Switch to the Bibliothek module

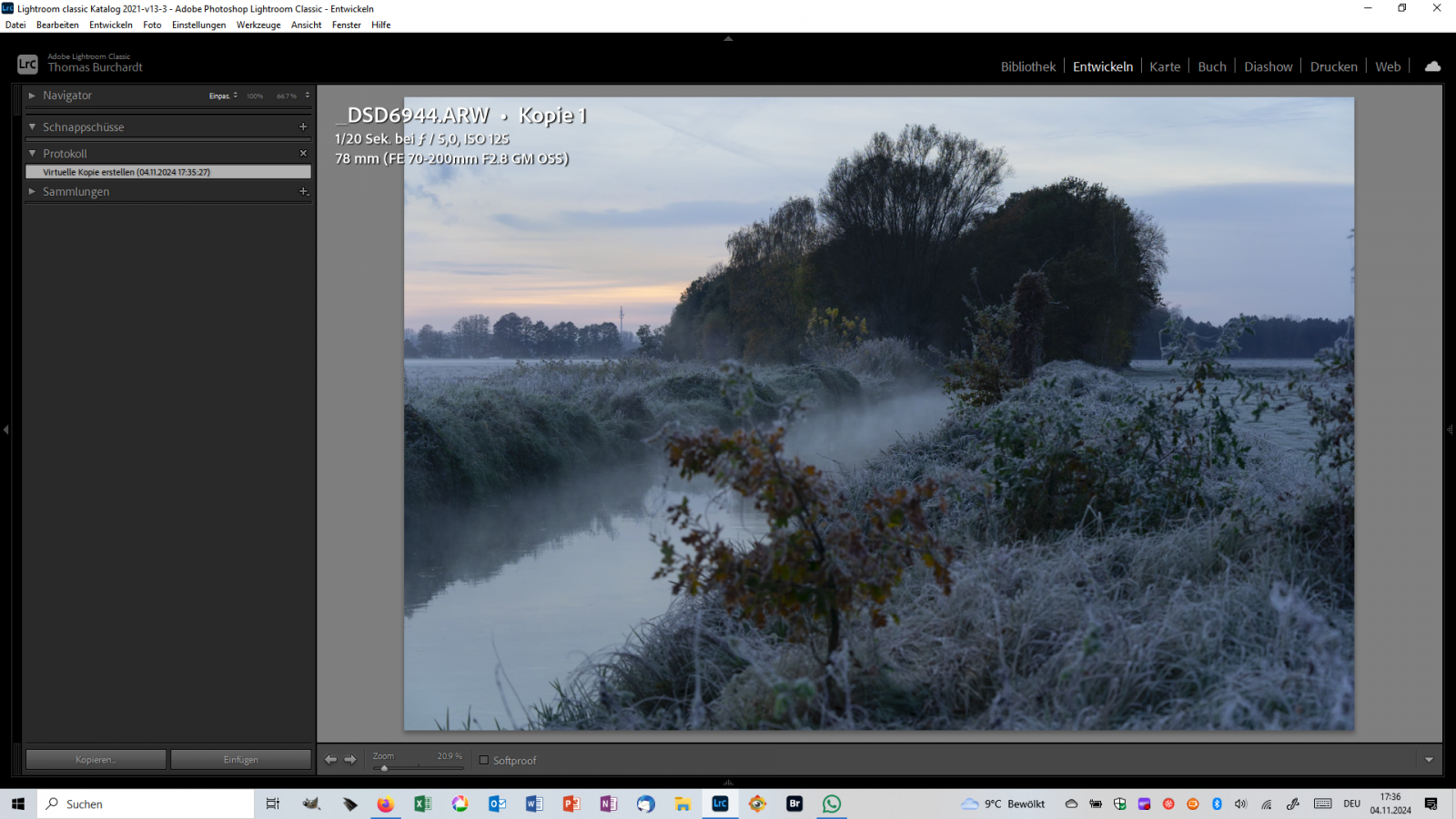(x=1027, y=66)
